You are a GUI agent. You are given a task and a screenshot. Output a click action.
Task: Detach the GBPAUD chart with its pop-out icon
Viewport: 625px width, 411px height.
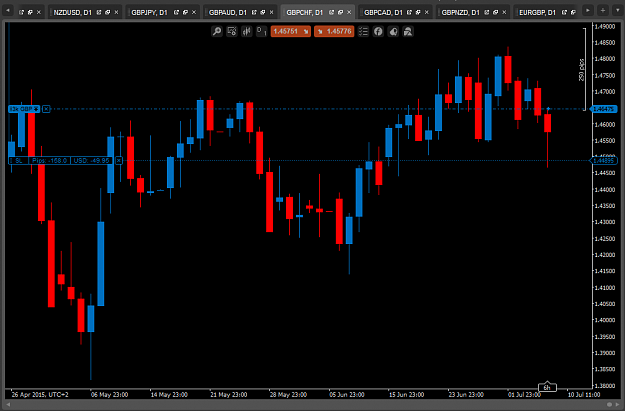[x=263, y=12]
